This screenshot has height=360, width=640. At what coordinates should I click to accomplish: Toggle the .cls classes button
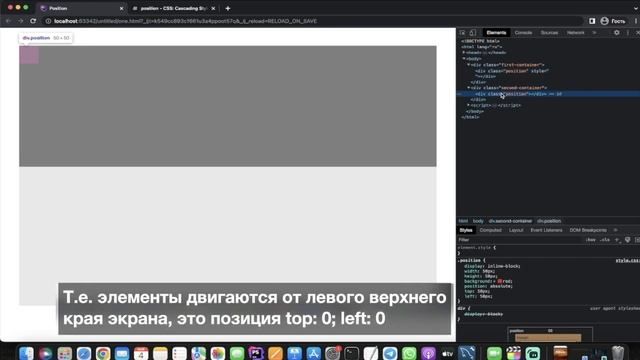pos(604,240)
